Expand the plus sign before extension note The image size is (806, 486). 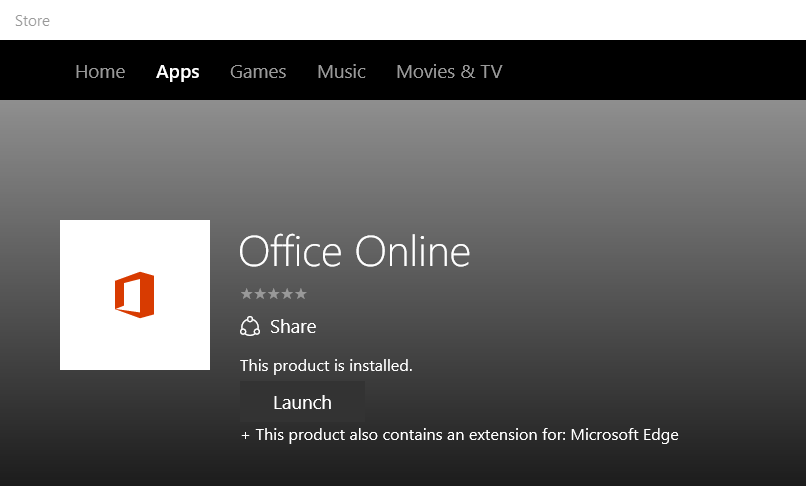[x=245, y=435]
